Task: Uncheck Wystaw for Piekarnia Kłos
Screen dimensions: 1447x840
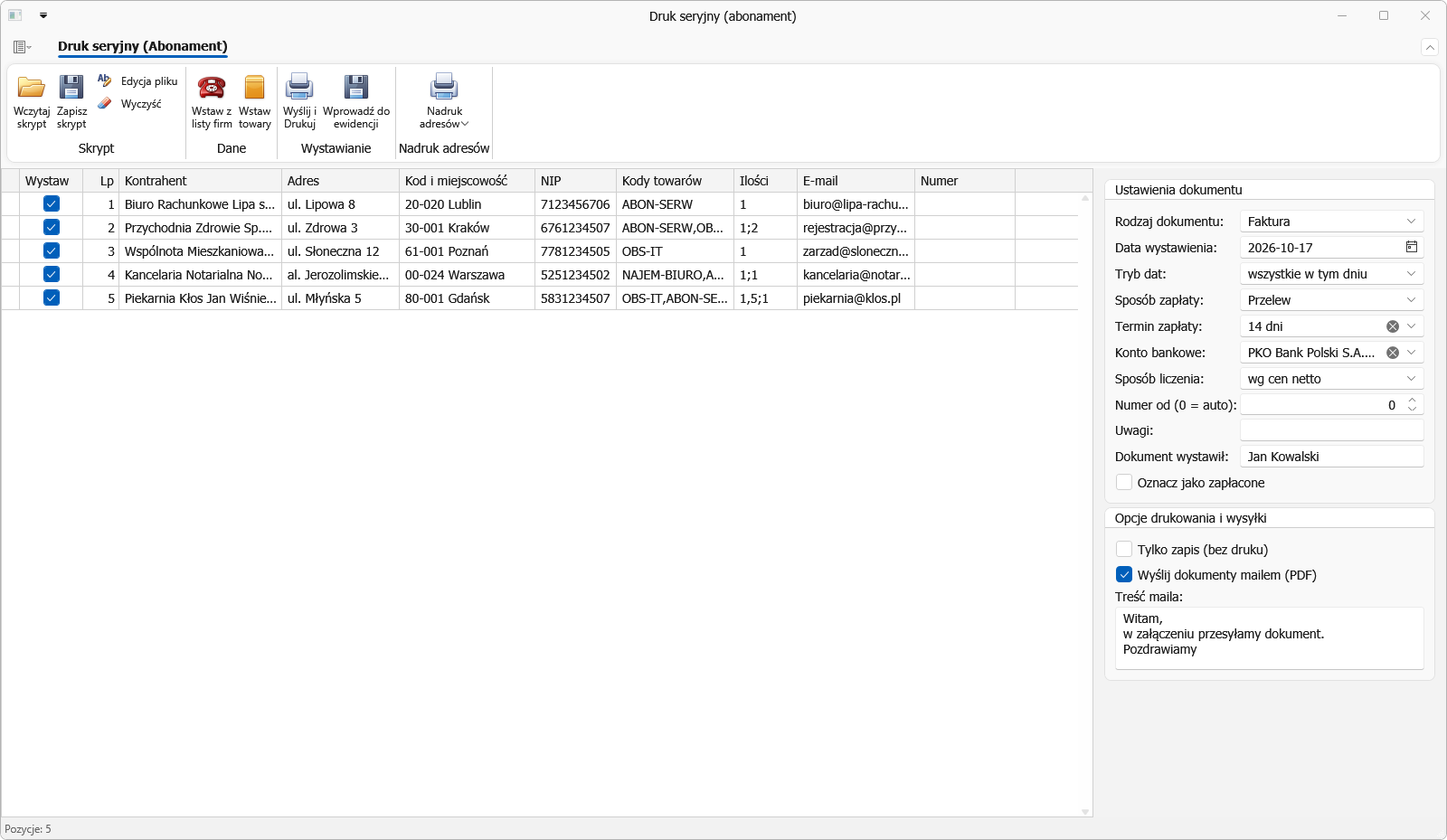Action: [x=52, y=298]
